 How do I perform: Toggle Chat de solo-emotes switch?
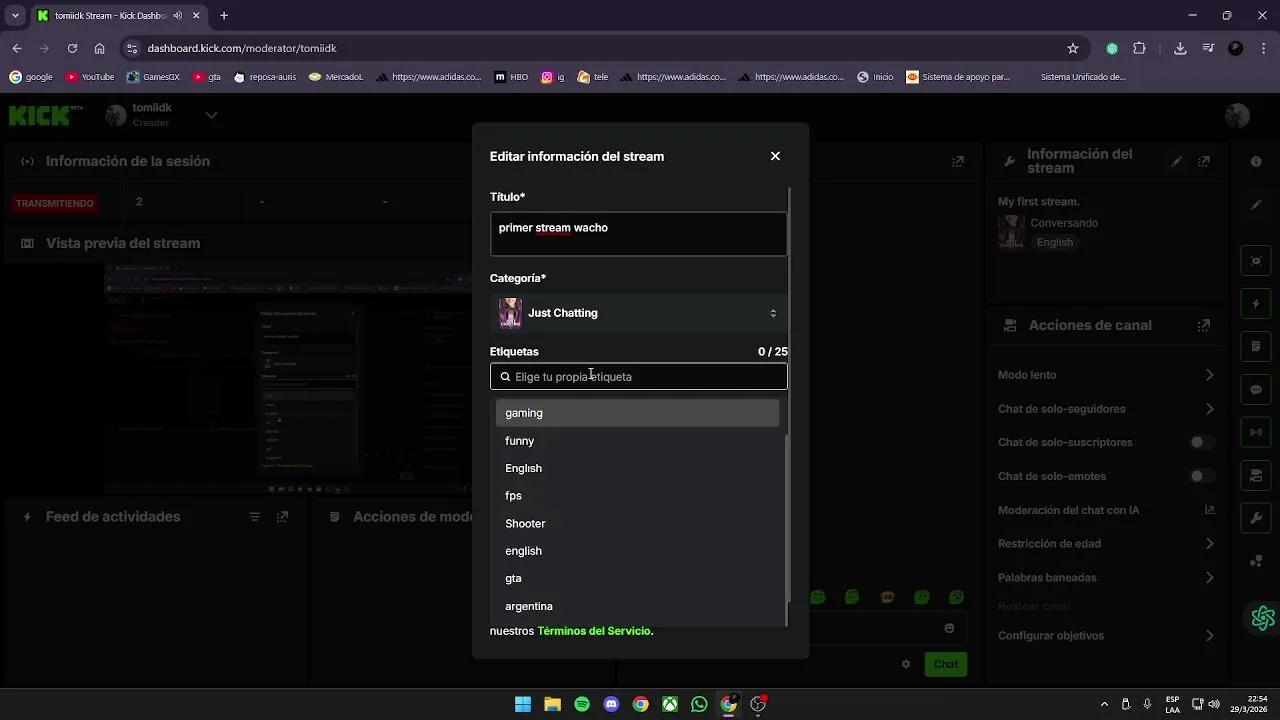point(1202,476)
